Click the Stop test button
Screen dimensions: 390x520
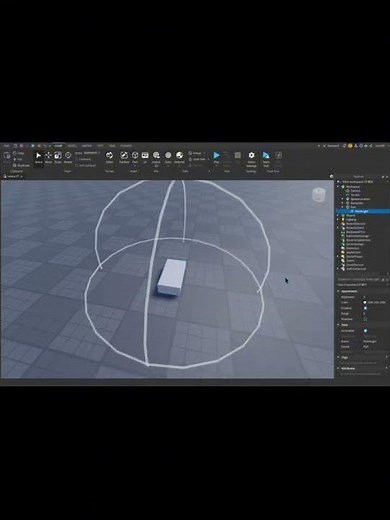click(x=238, y=155)
